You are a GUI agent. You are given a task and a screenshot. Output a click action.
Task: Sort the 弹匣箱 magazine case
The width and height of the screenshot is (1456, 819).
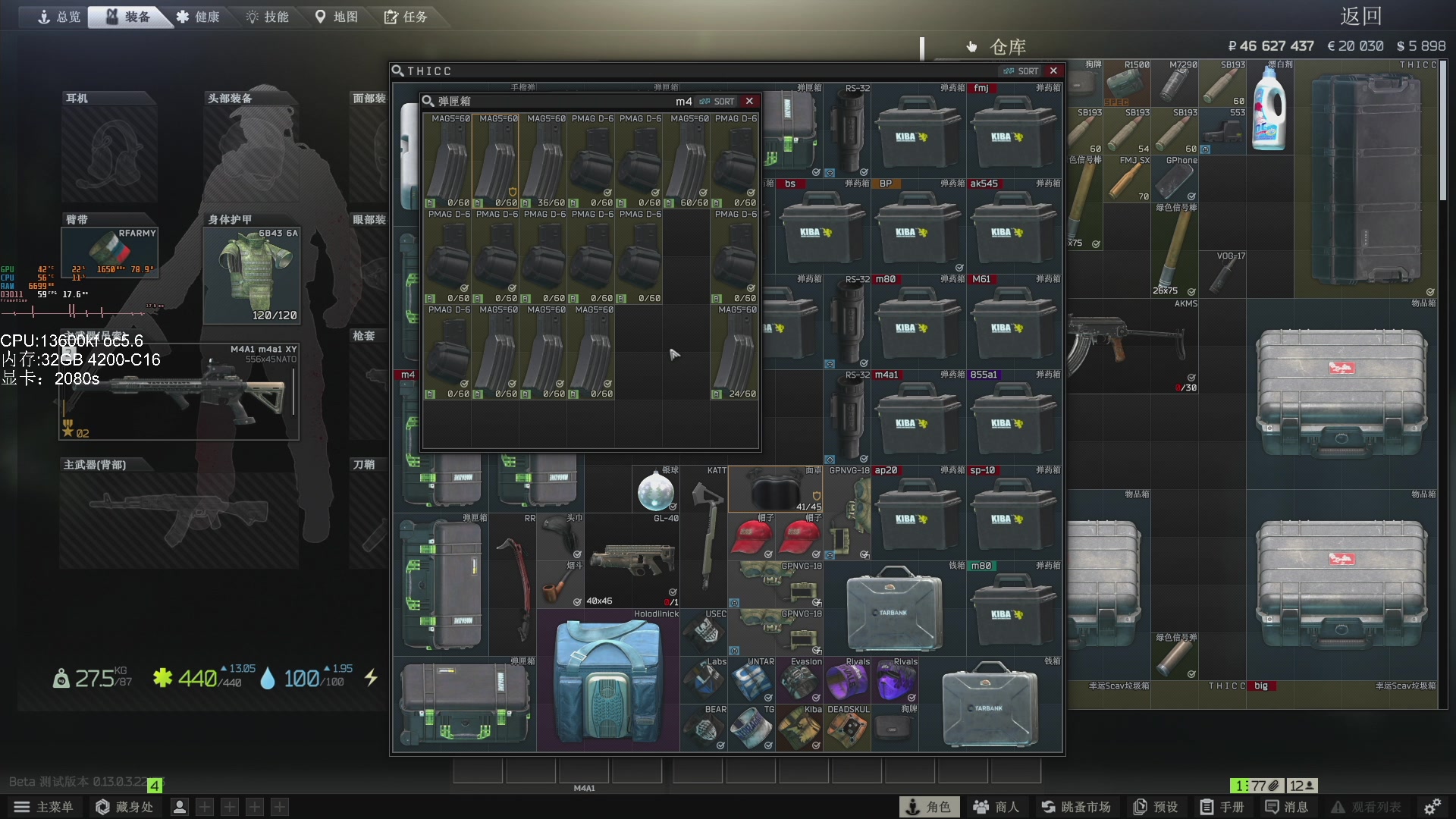coord(717,101)
